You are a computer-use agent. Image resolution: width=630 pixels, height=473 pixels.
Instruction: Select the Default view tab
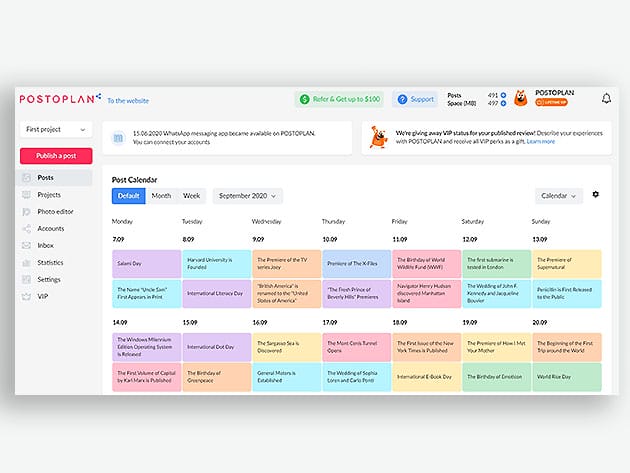[128, 196]
